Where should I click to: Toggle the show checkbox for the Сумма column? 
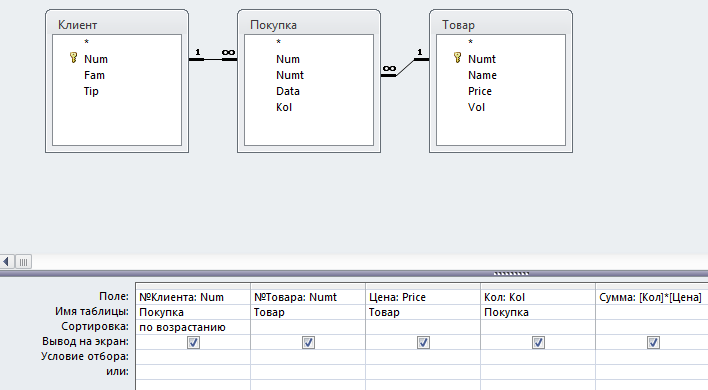(x=653, y=343)
